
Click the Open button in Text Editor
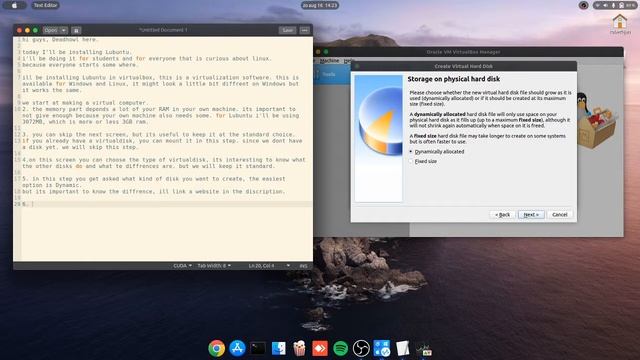(x=51, y=30)
